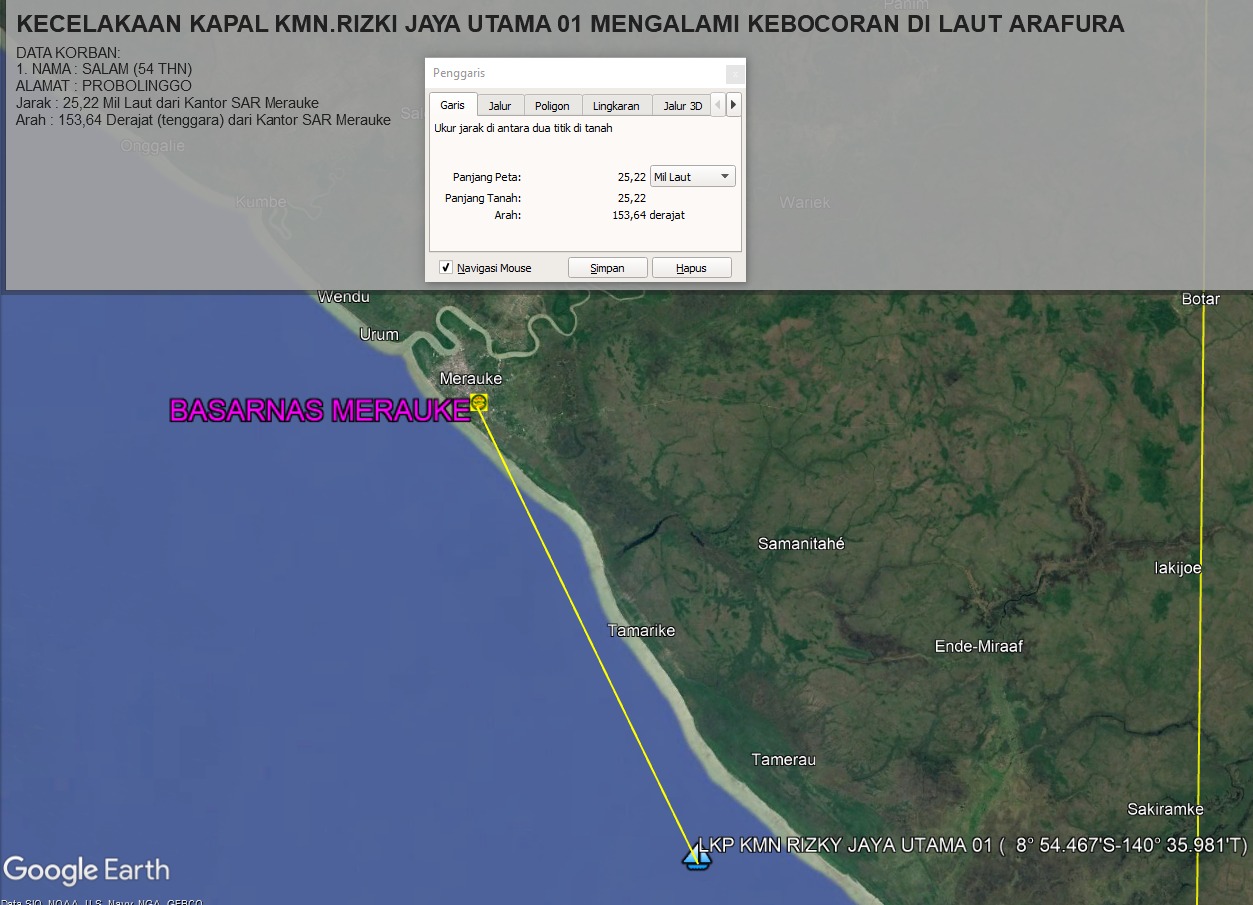Screen dimensions: 1253x905
Task: Click the Hapus button
Action: click(x=692, y=268)
